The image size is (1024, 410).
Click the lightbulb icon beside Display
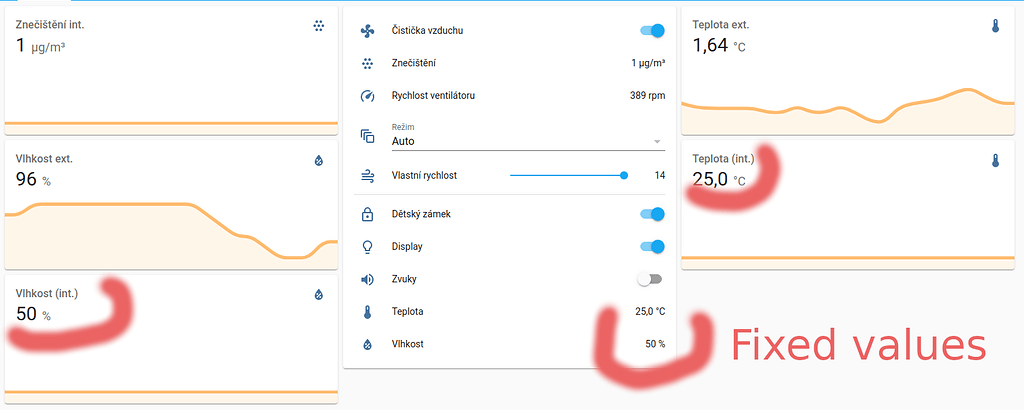coord(367,247)
